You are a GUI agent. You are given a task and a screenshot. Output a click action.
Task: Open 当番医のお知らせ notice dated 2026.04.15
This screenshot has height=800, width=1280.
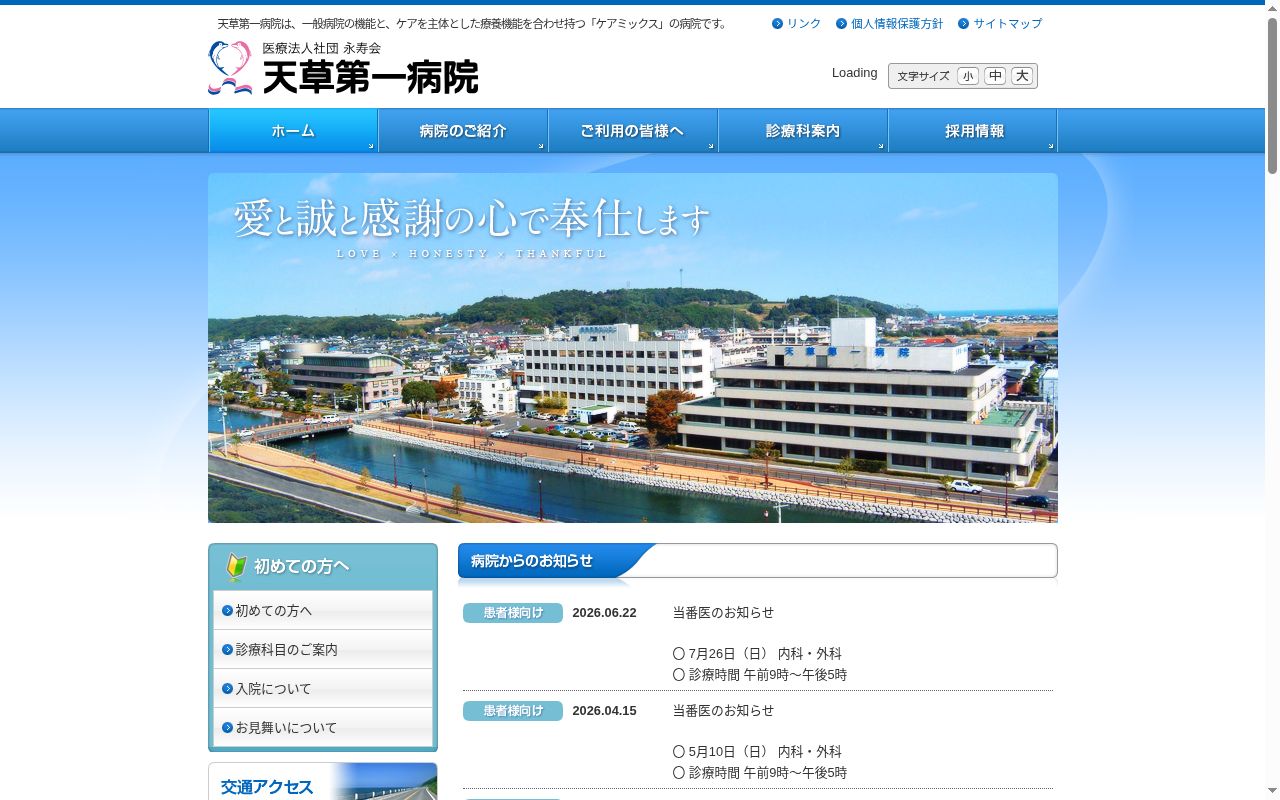pyautogui.click(x=723, y=710)
